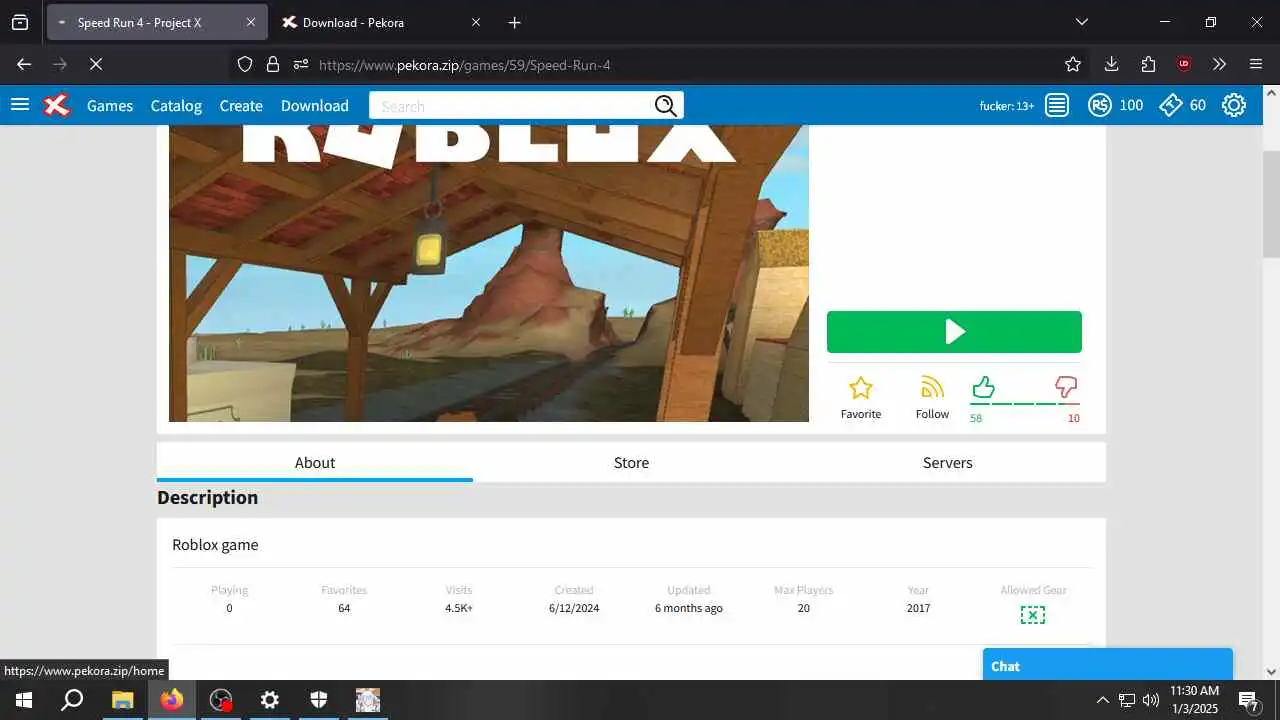Click the like/dislike vote ratio bar

(1025, 404)
